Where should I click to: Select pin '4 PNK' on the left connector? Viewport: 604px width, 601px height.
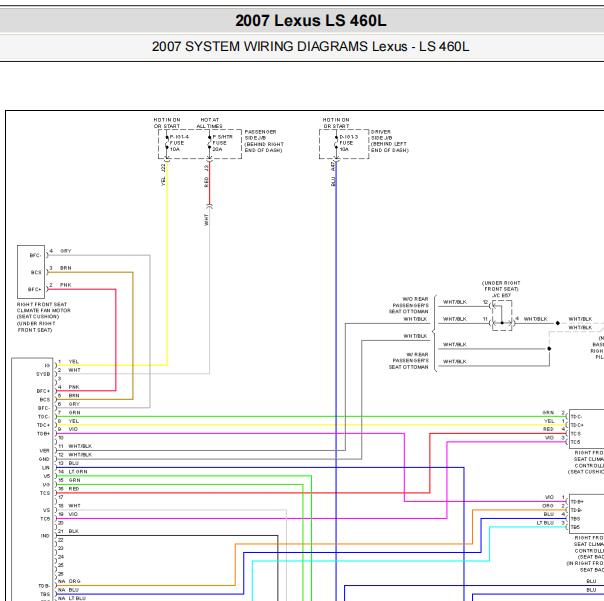point(69,387)
